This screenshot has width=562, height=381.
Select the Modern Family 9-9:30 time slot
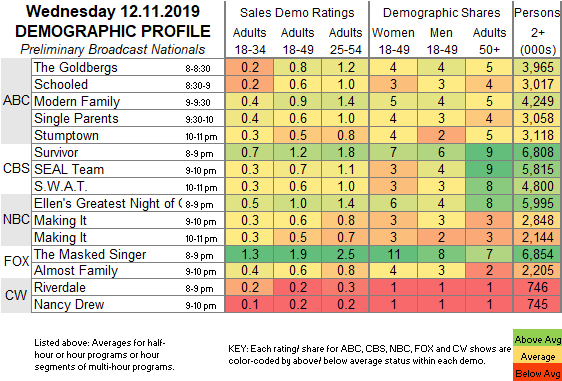pos(198,103)
